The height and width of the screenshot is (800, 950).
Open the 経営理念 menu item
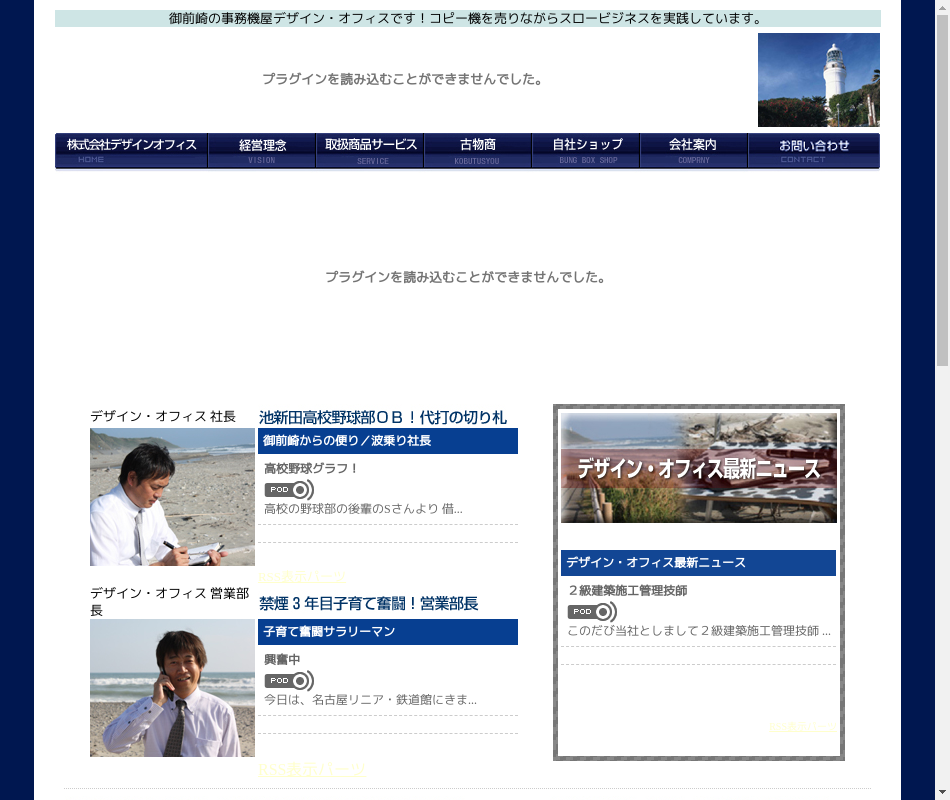(x=262, y=150)
